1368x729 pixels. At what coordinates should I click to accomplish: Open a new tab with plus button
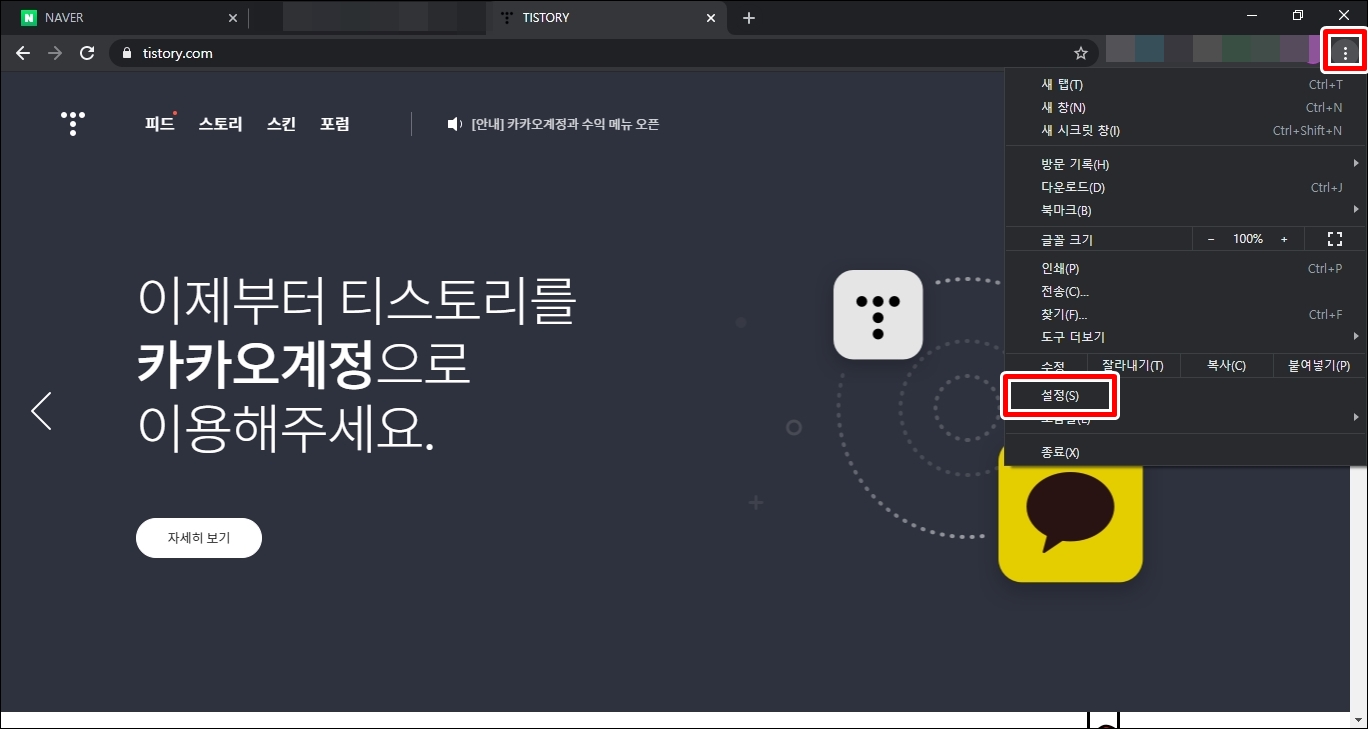749,18
